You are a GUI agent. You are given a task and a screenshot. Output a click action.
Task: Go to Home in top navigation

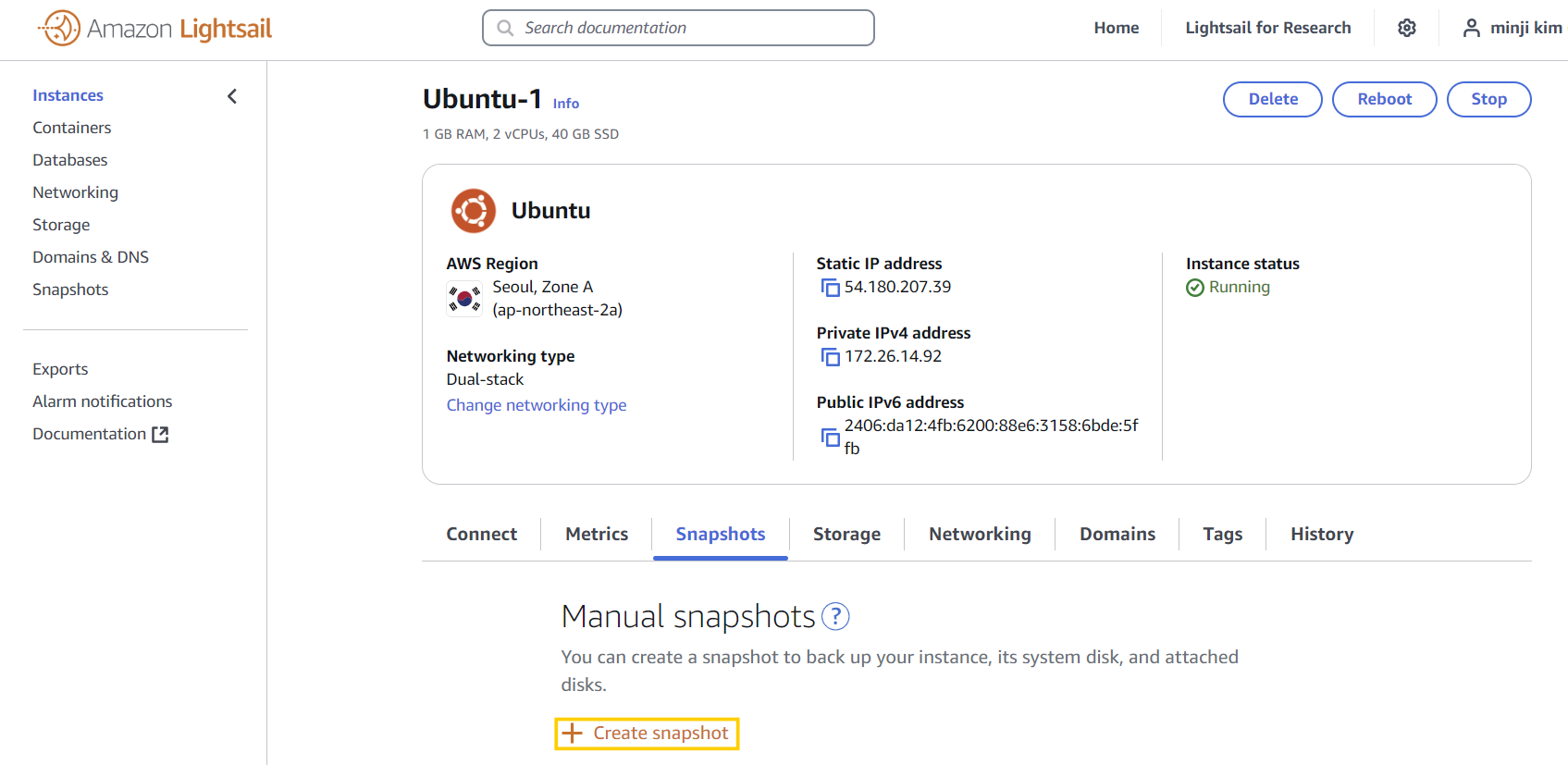pyautogui.click(x=1116, y=28)
